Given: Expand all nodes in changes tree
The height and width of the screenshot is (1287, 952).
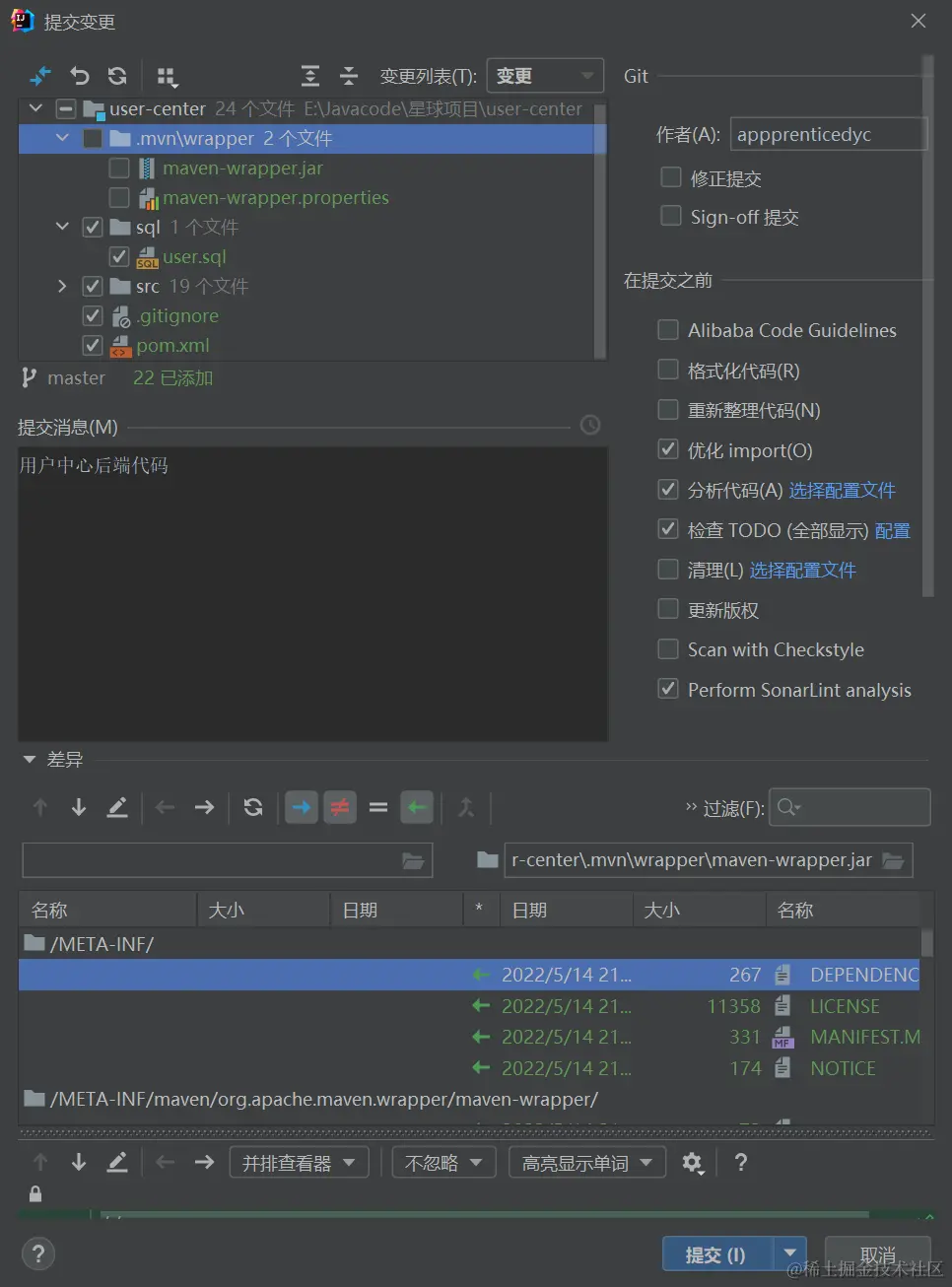Looking at the screenshot, I should pyautogui.click(x=310, y=76).
